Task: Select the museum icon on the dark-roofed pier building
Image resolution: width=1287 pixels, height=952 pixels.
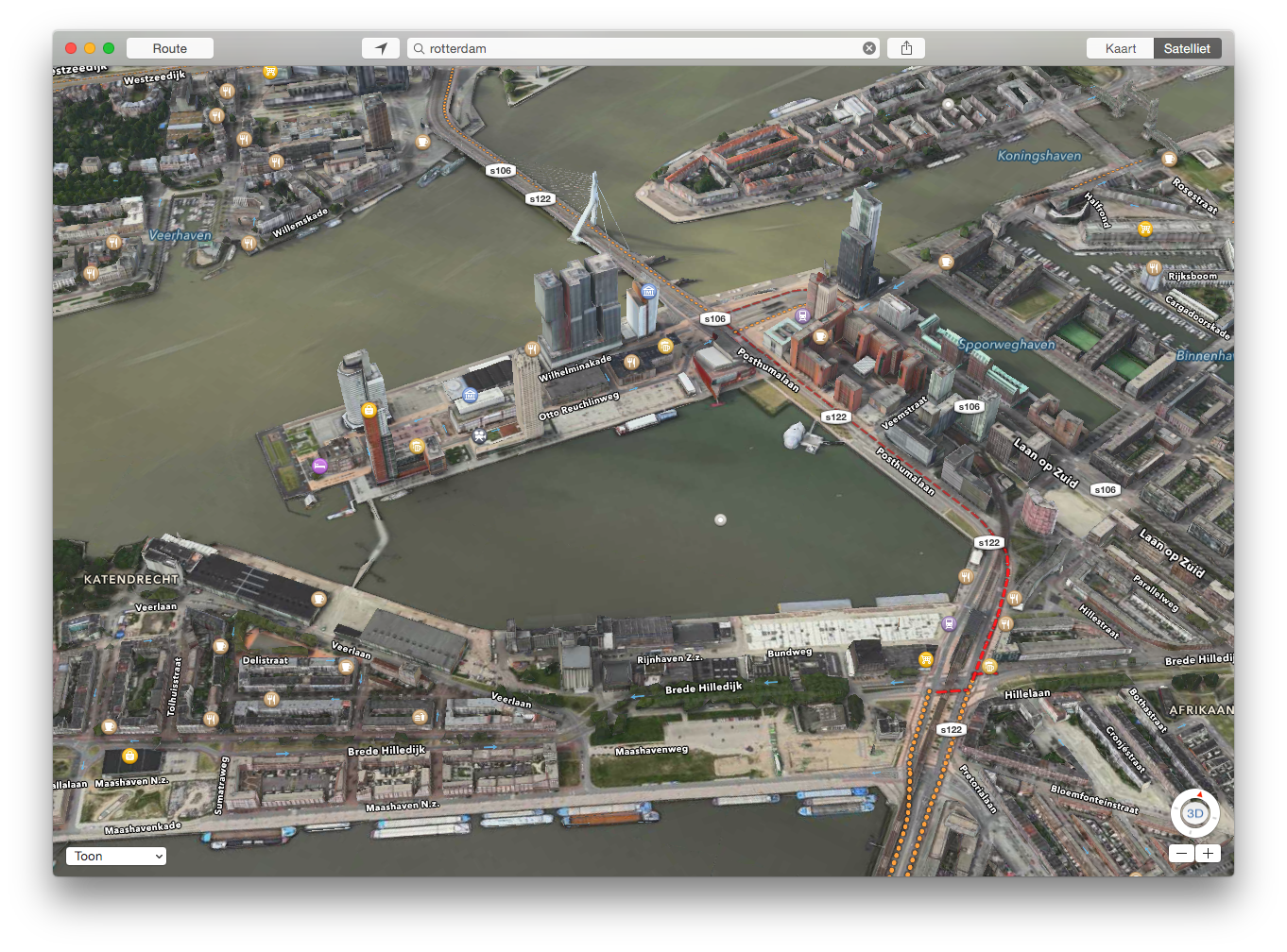Action: pos(470,395)
